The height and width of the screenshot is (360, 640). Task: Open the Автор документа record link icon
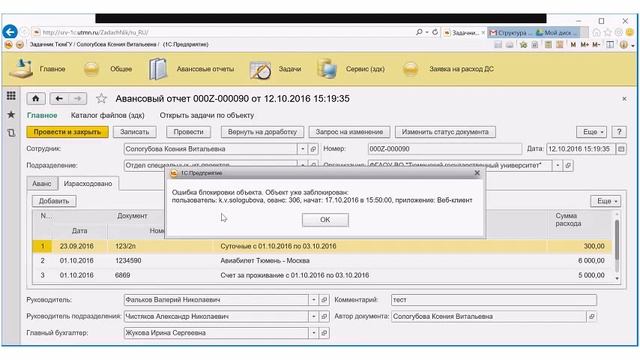(591, 316)
